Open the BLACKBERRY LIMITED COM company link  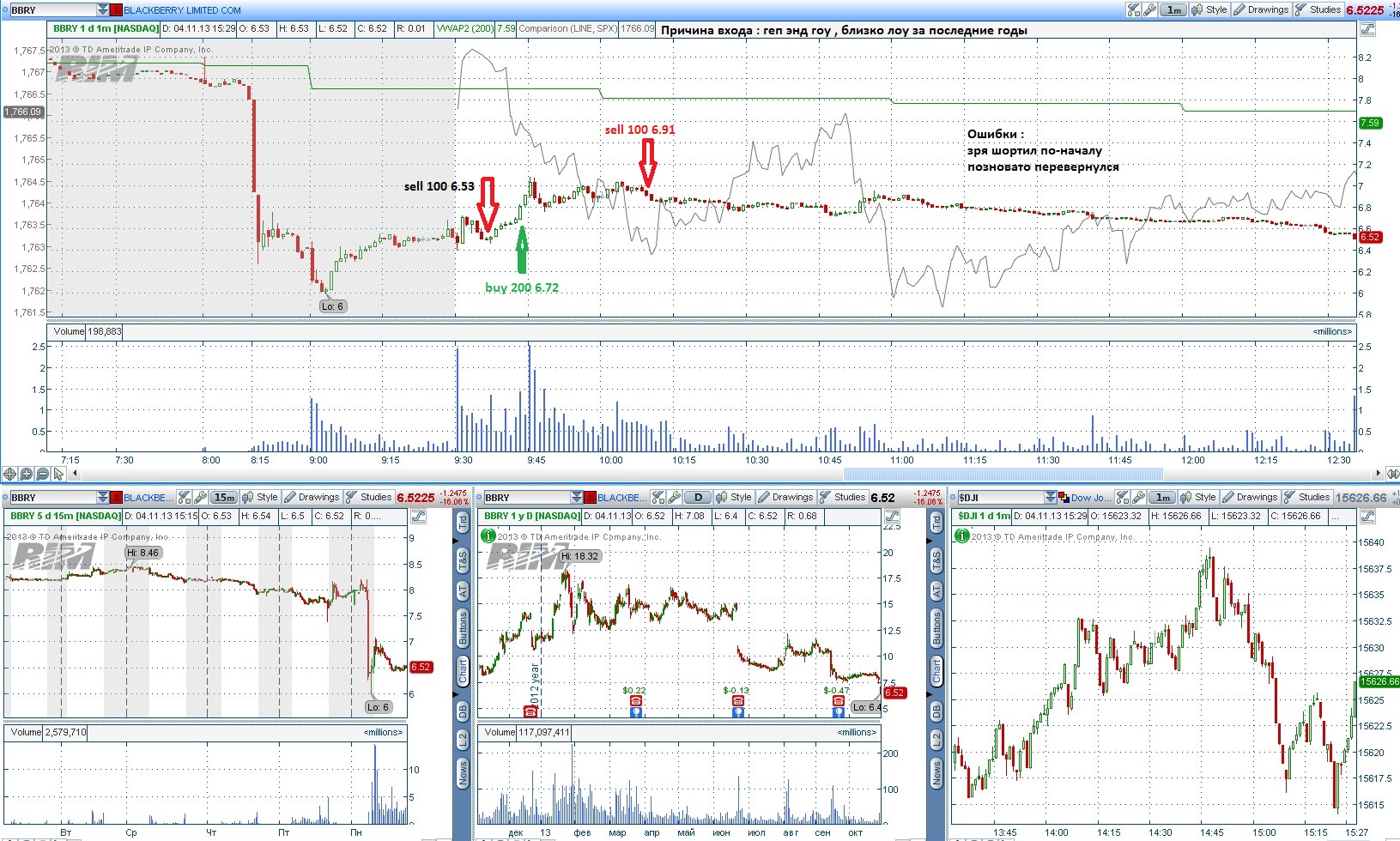tap(182, 10)
